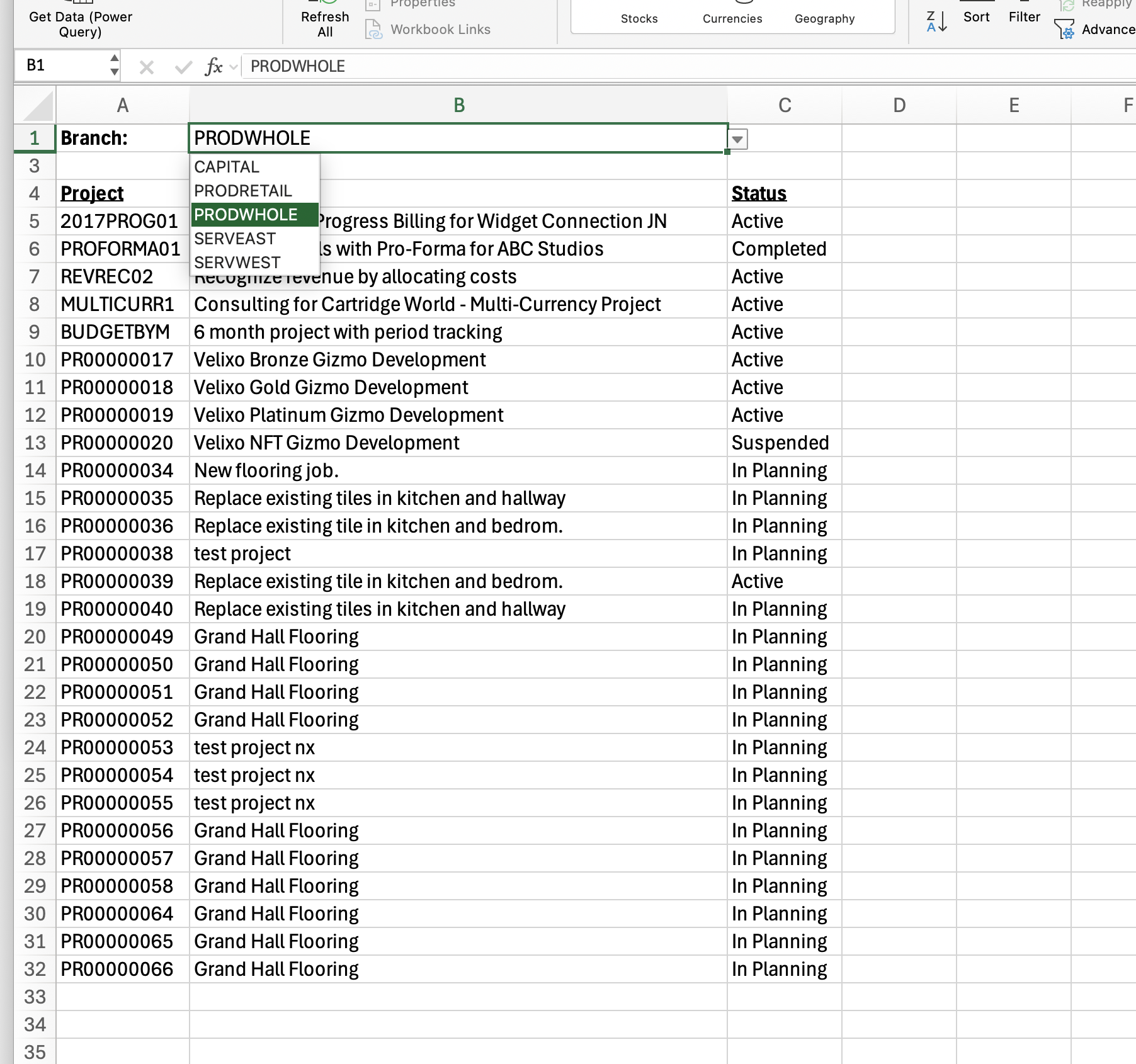Toggle the Branch dropdown arrow in cell B1
The image size is (1136, 1064).
(737, 139)
